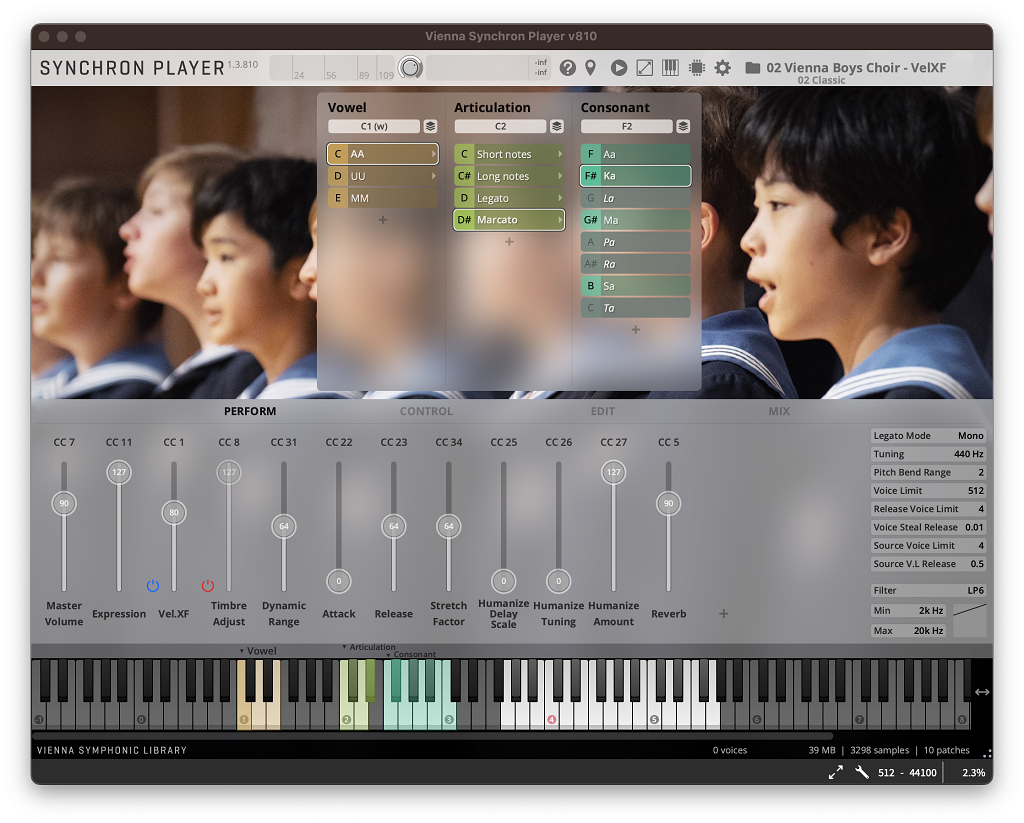This screenshot has height=823, width=1024.
Task: Click the wrench icon in status bar
Action: tap(862, 772)
